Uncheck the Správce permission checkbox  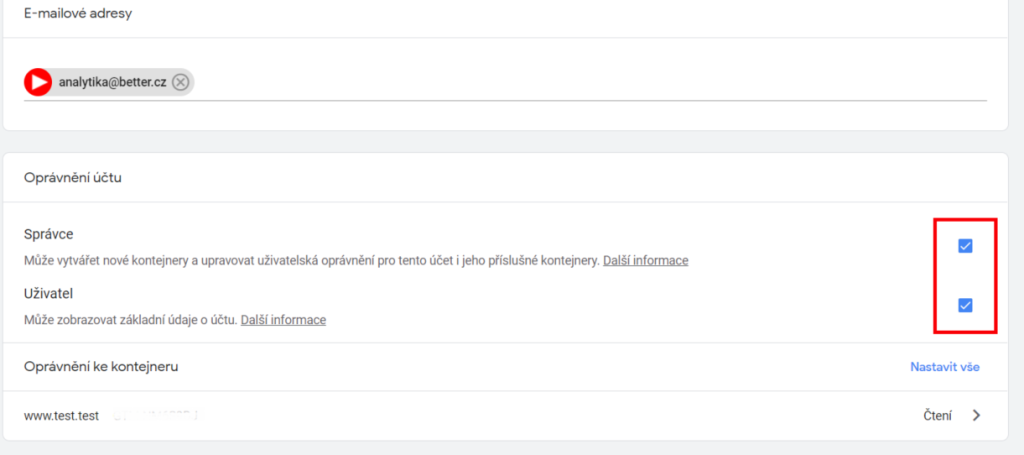[965, 245]
